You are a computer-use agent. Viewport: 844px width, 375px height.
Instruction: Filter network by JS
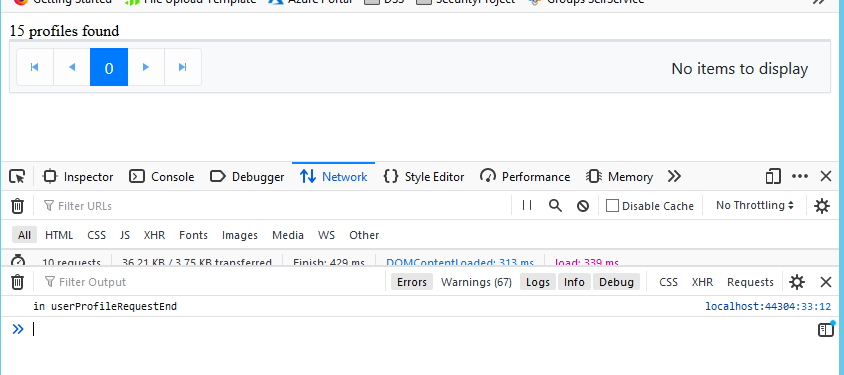pyautogui.click(x=125, y=235)
